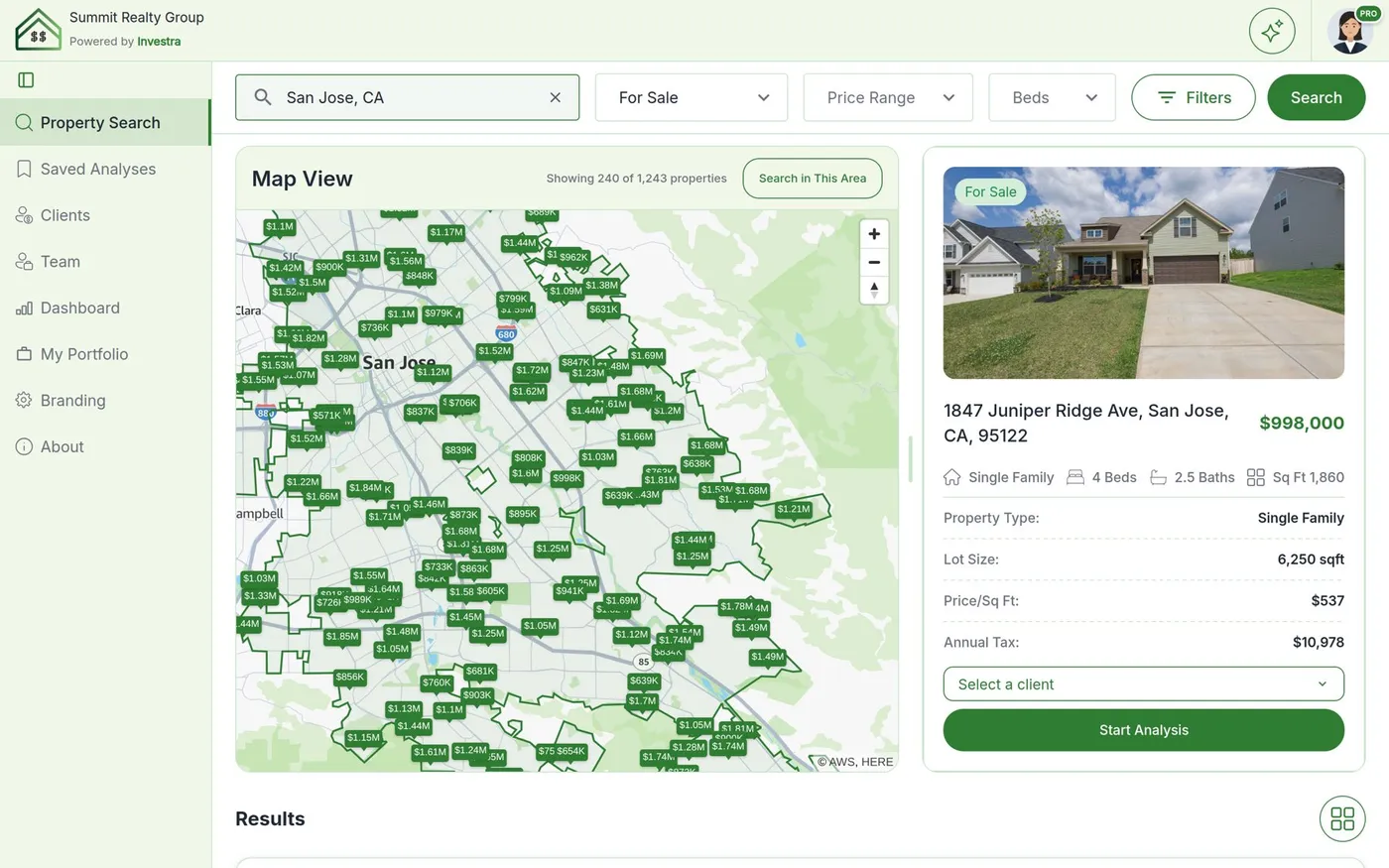The height and width of the screenshot is (868, 1389).
Task: Click Search in This Area
Action: point(813,179)
